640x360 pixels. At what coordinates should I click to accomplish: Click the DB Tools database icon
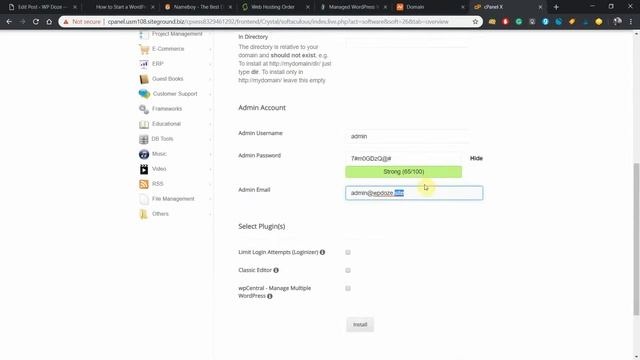click(144, 139)
